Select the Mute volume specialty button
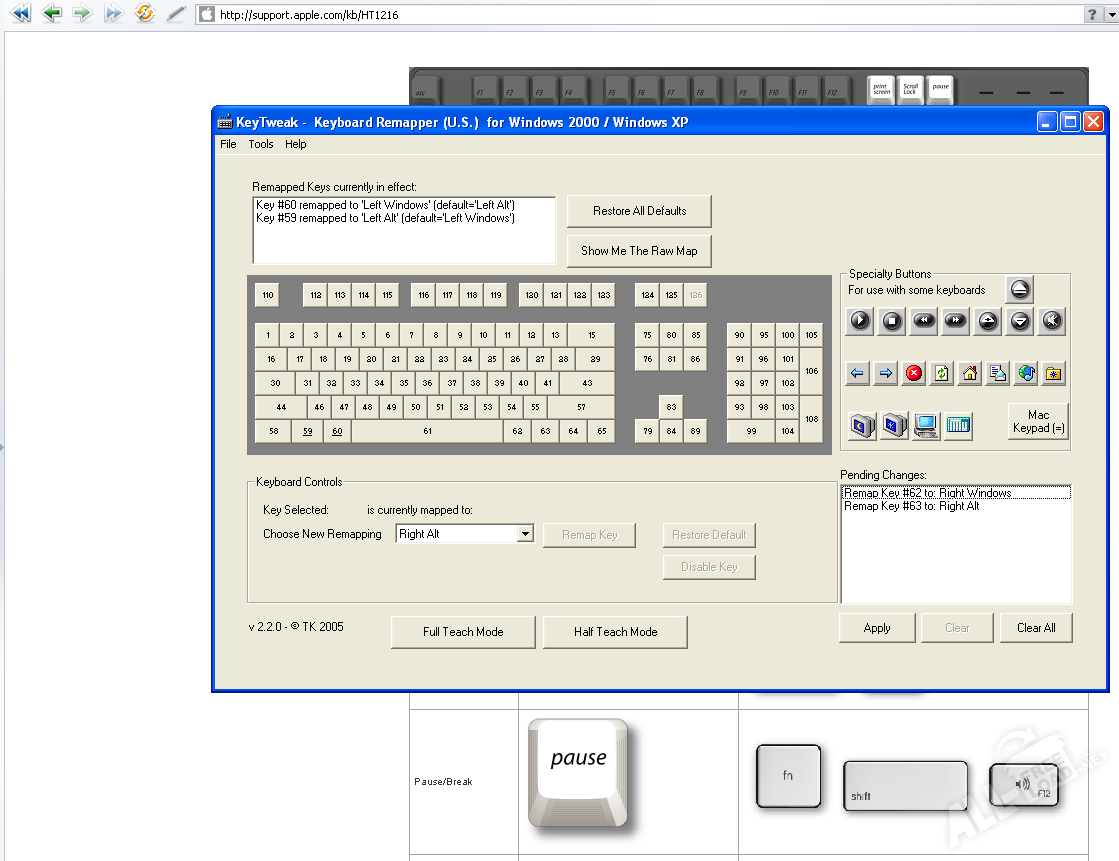This screenshot has height=861, width=1119. click(1052, 321)
